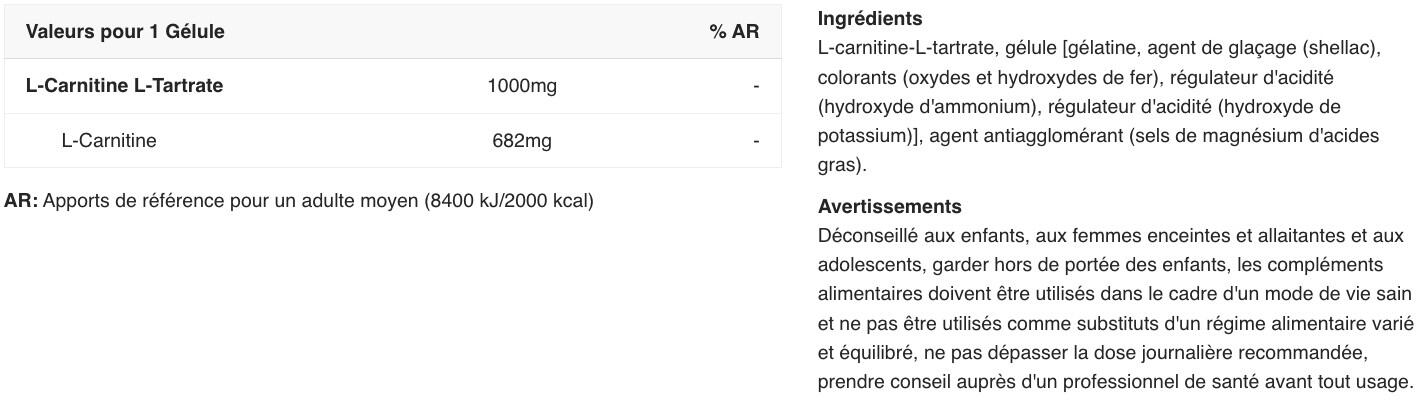Click the "Valeurs pour 1 Gélule" table header
Viewport: 1426px width, 406px height.
coord(125,32)
